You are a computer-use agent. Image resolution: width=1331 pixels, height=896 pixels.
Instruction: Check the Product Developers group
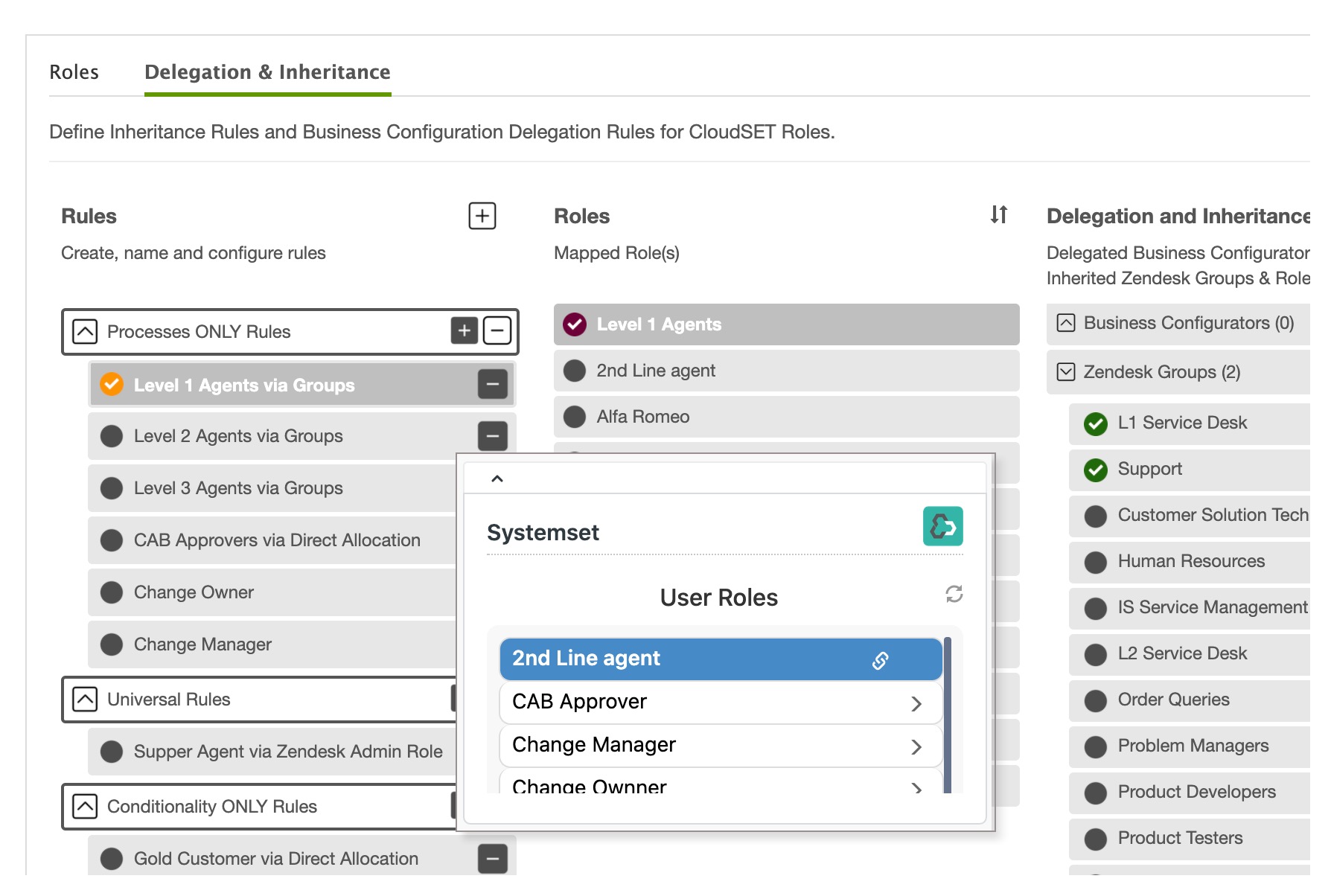click(x=1096, y=793)
